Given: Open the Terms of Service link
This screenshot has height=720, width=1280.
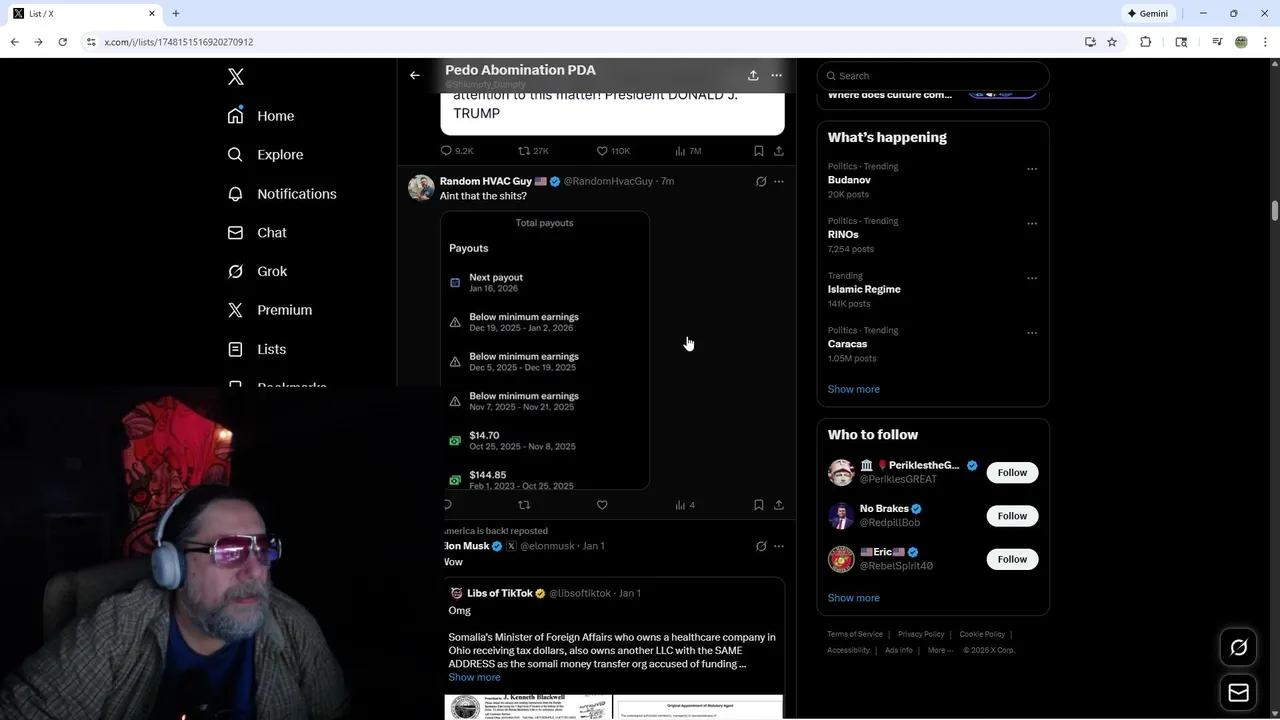Looking at the screenshot, I should tap(855, 634).
